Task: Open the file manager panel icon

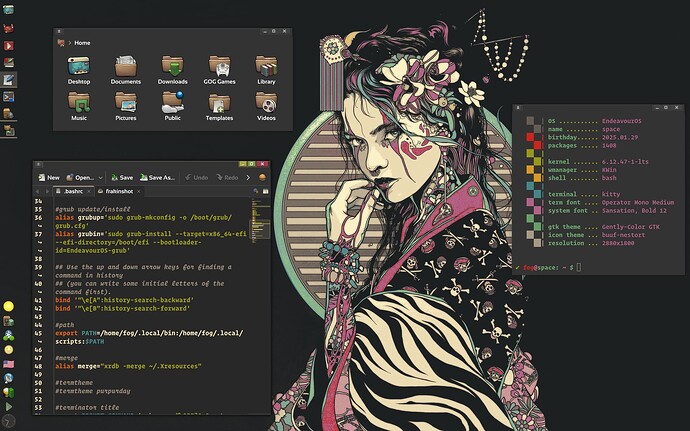Action: point(8,130)
